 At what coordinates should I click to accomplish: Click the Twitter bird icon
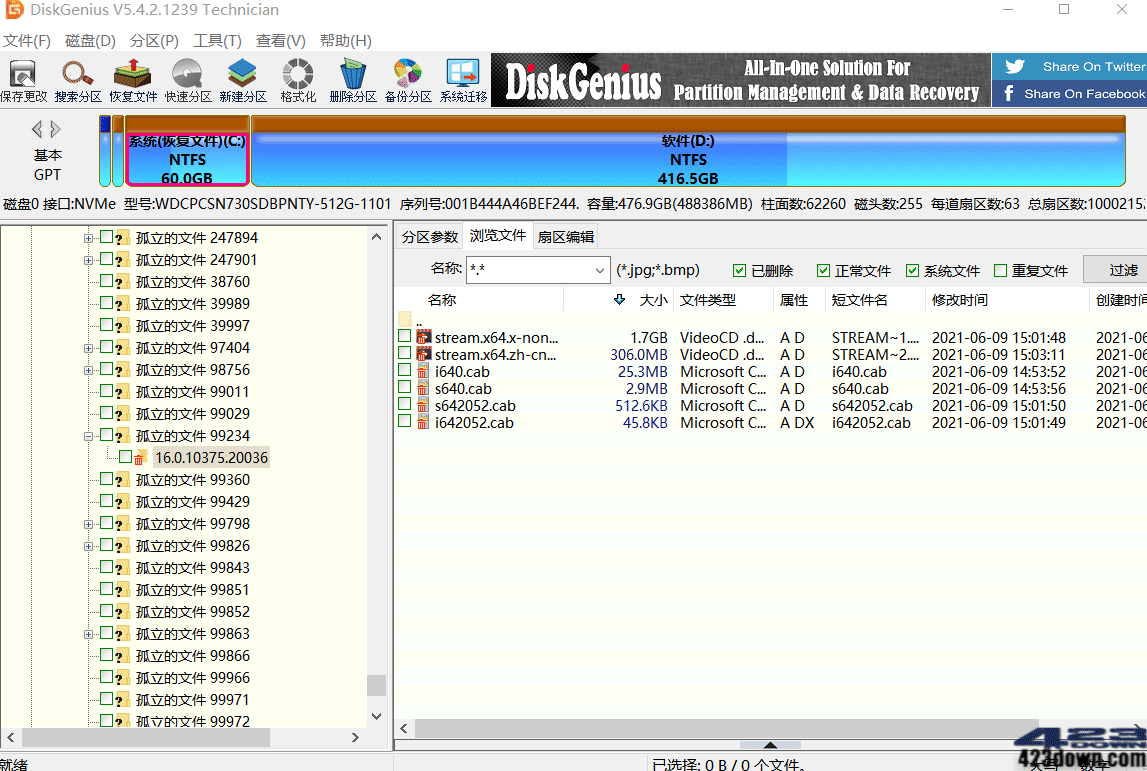1015,67
